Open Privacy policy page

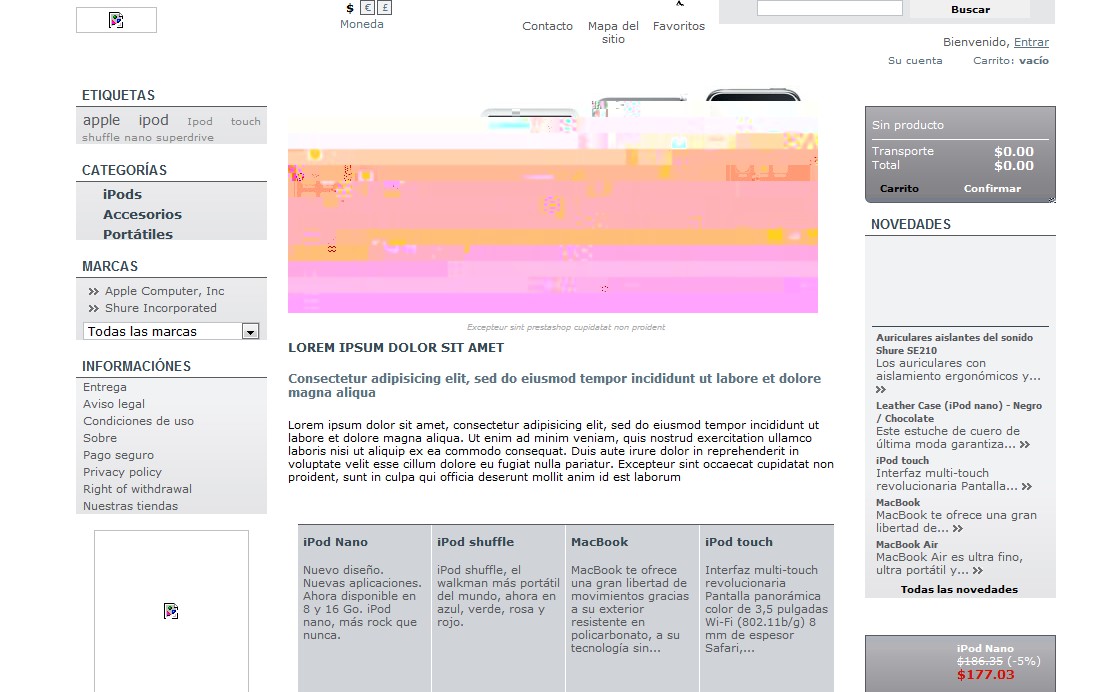tap(123, 472)
